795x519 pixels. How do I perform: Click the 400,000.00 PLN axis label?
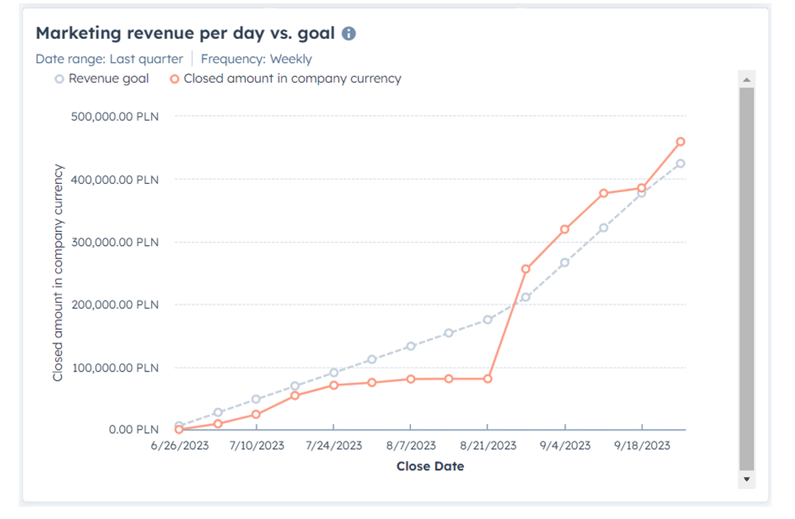[x=115, y=180]
